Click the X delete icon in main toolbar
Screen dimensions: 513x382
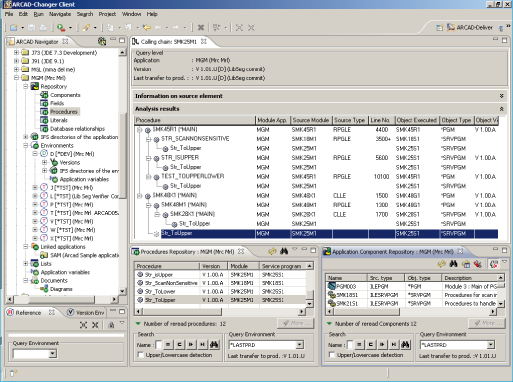201,28
